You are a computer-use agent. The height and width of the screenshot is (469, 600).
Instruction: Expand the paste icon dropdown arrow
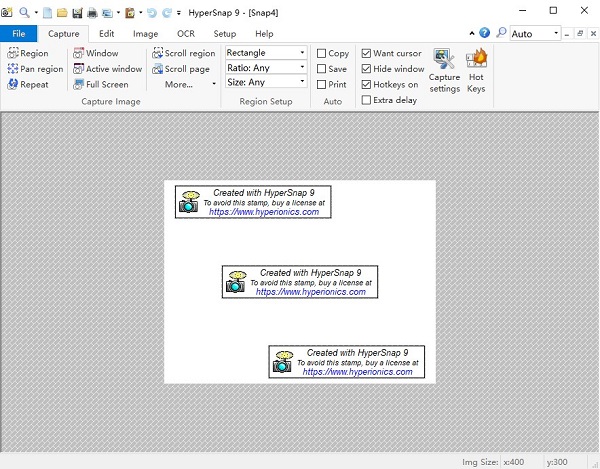(140, 13)
